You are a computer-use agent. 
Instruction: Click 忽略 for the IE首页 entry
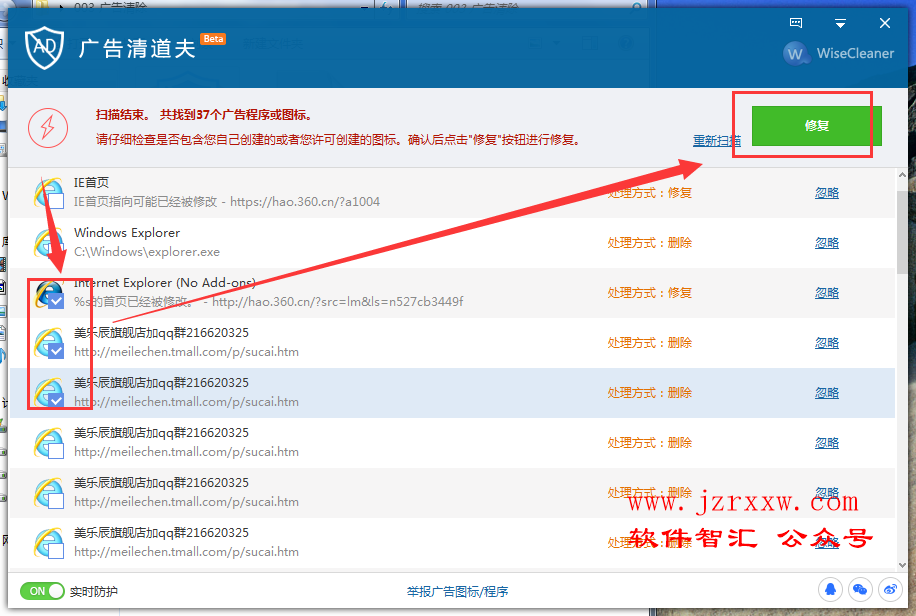tap(827, 193)
